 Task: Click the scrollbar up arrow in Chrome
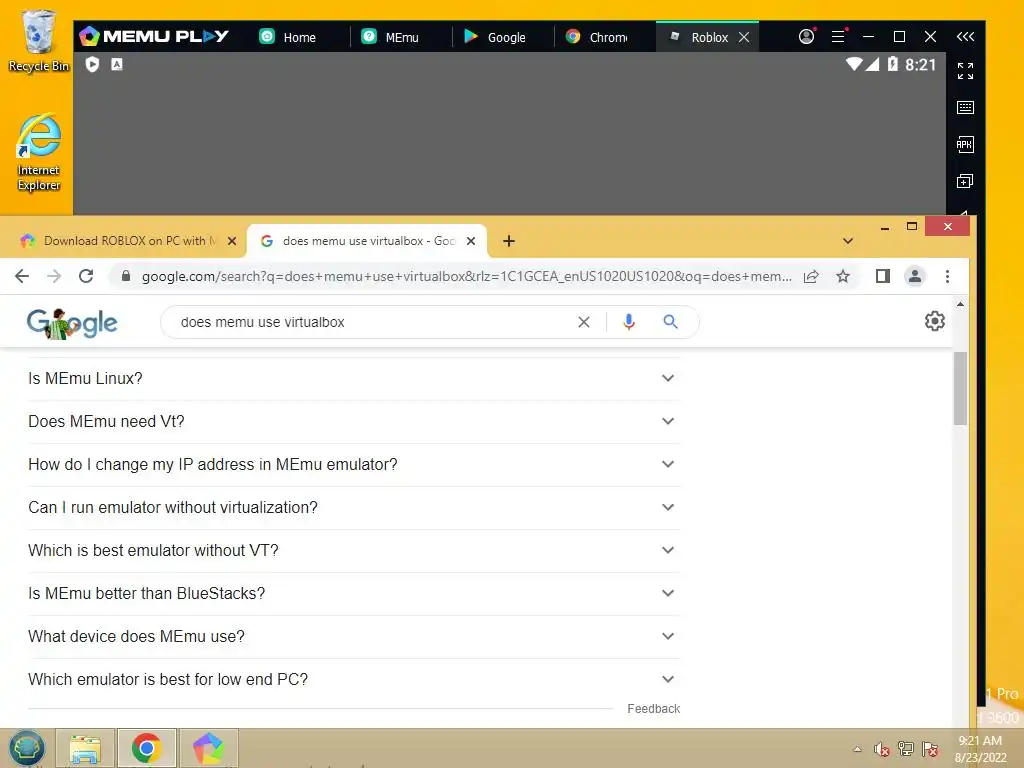tap(960, 304)
